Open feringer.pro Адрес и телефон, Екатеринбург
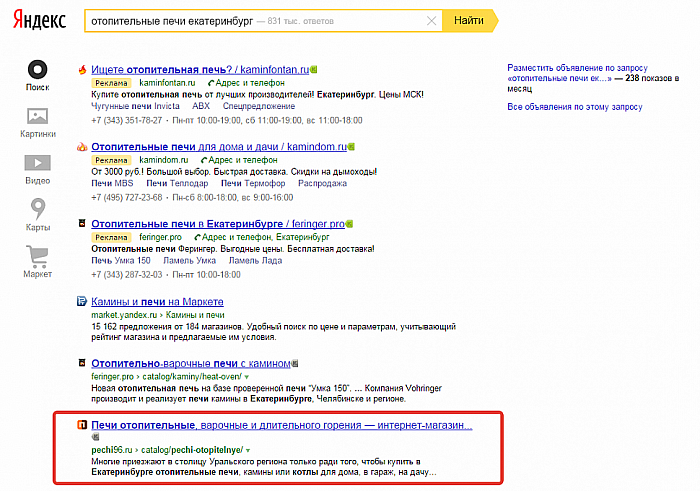Viewport: 700px width, 491px height. click(262, 237)
